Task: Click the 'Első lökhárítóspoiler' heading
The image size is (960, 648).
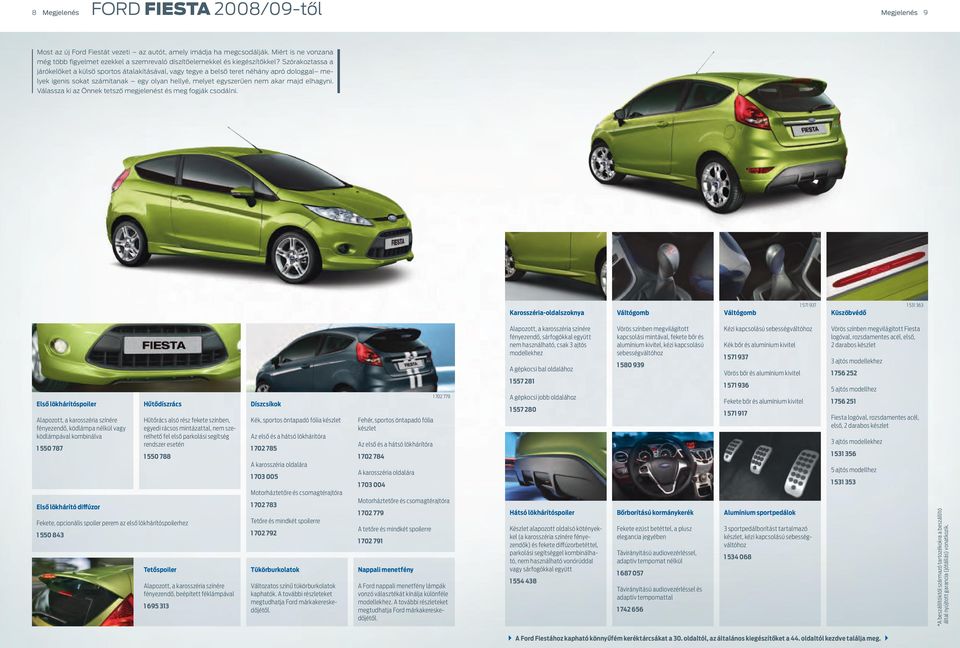Action: point(66,404)
